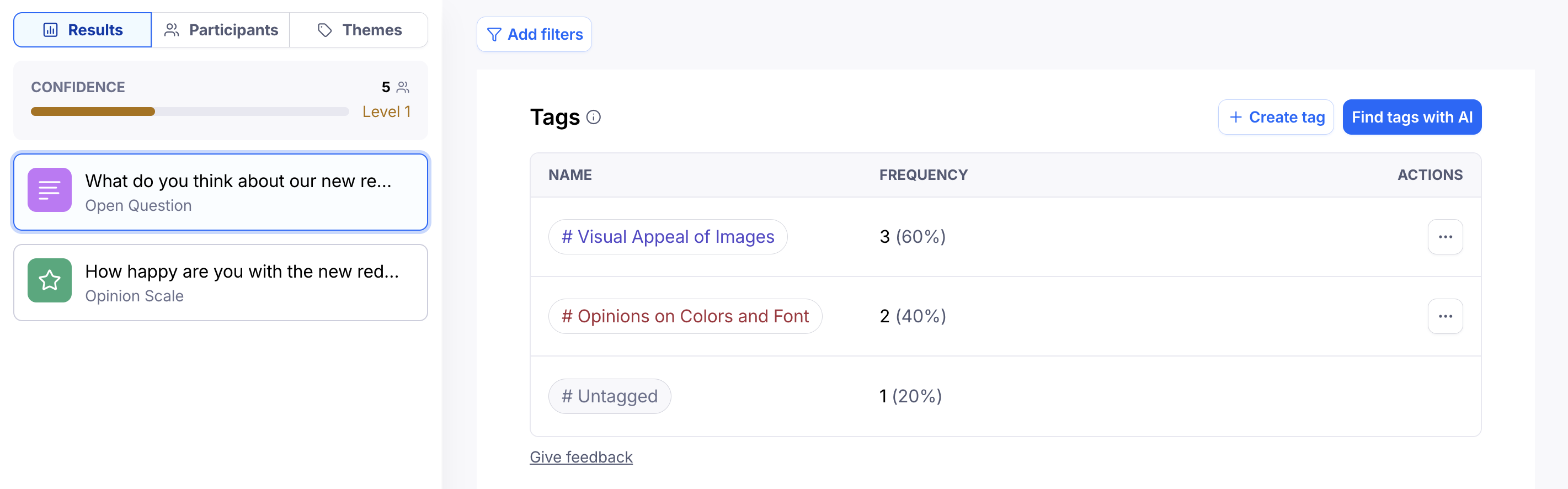The image size is (1568, 489).
Task: Click the tag icon on Themes tab
Action: coord(324,30)
